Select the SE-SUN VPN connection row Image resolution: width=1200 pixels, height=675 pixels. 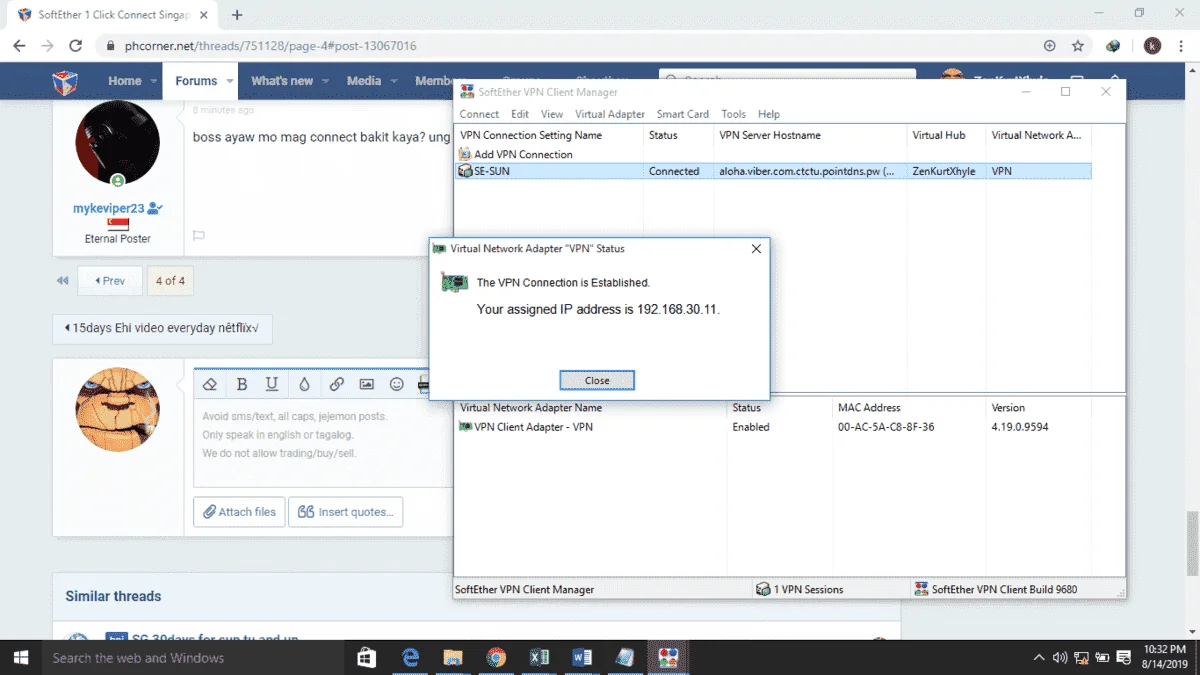(x=773, y=171)
